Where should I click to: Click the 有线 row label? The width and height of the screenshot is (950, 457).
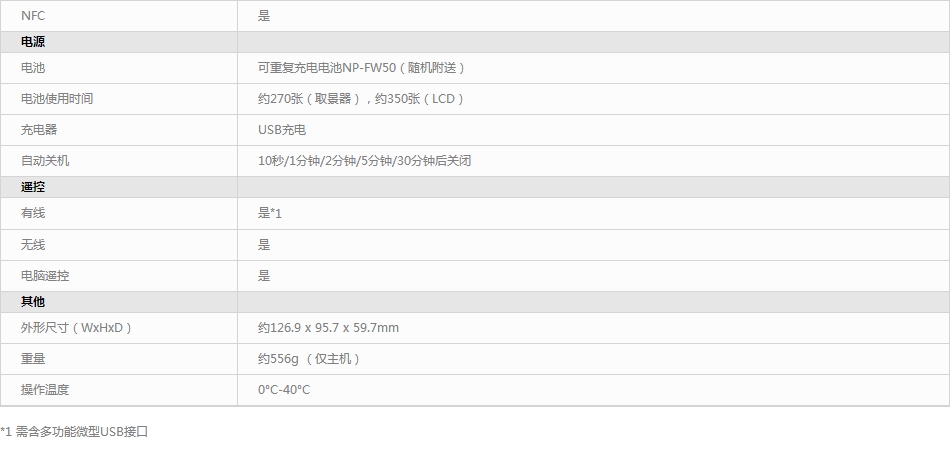[33, 213]
